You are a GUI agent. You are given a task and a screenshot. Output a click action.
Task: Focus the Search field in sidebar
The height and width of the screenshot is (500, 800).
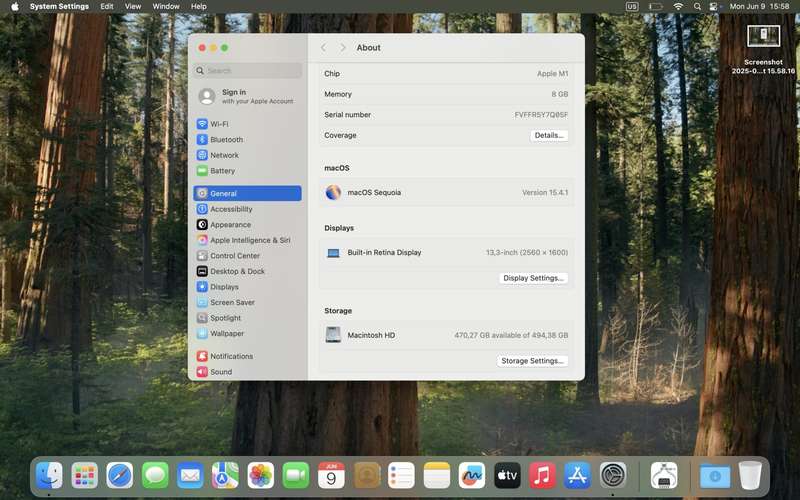pos(247,70)
